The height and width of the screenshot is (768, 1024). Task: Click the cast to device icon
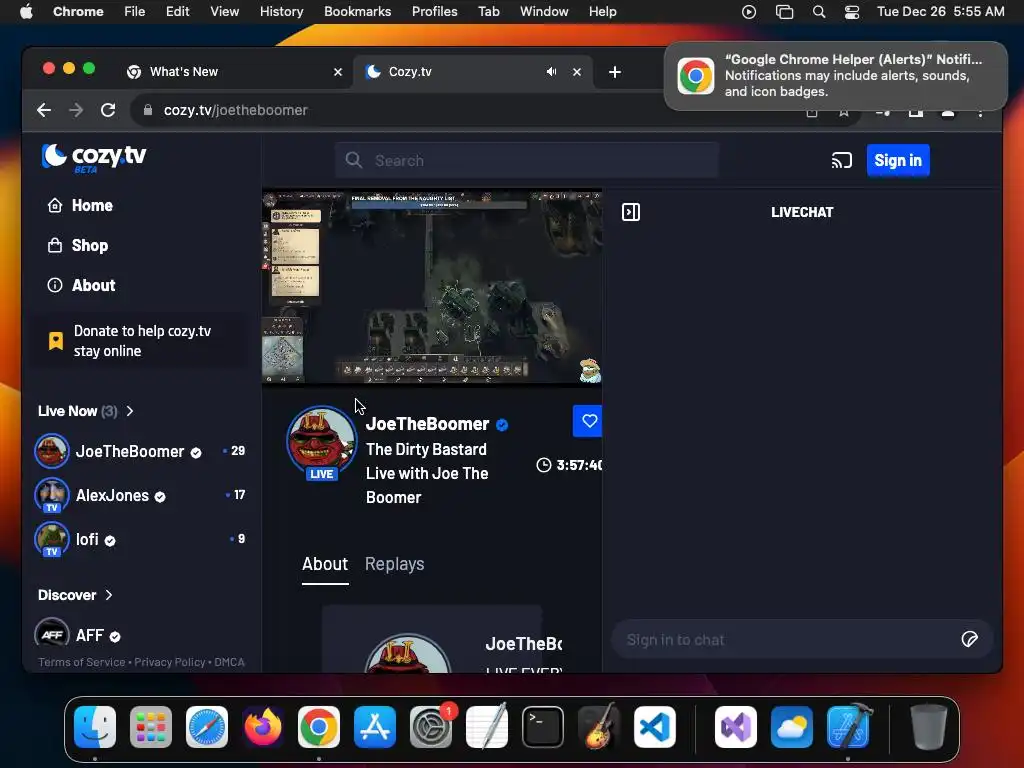pos(841,161)
